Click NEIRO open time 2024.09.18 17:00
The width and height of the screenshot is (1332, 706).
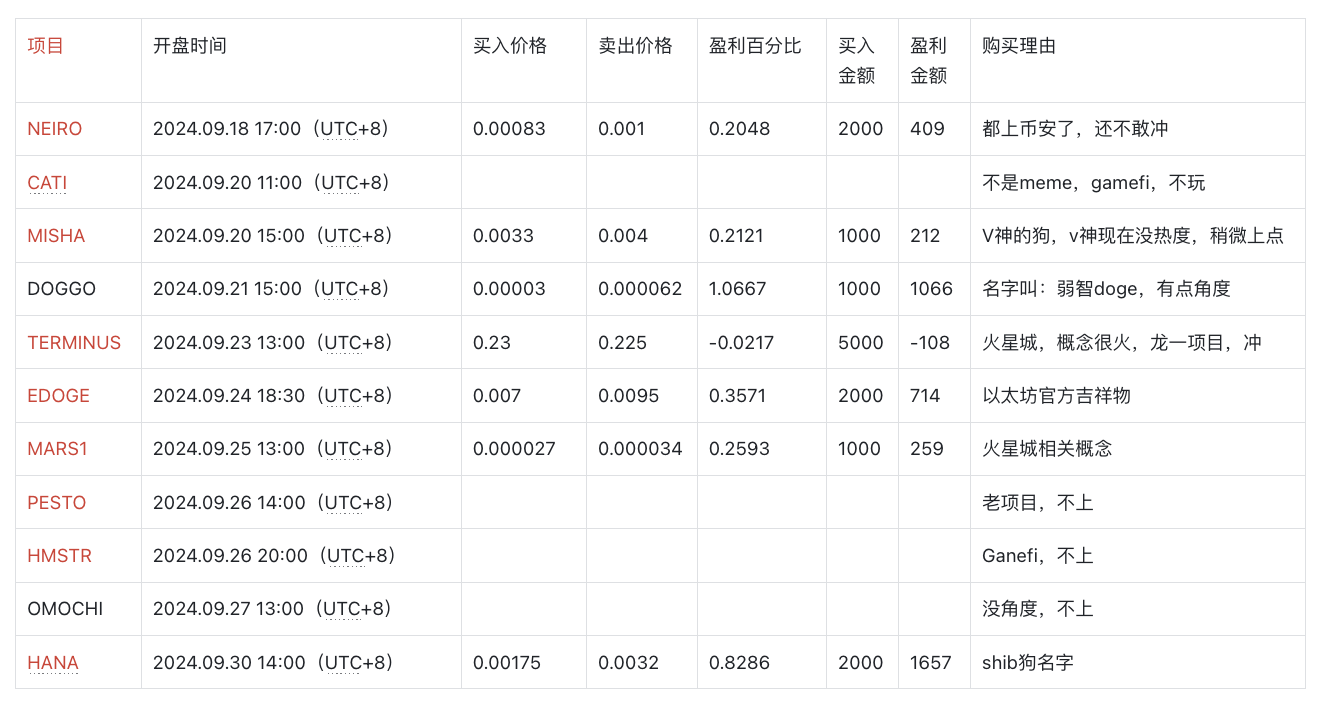click(275, 129)
